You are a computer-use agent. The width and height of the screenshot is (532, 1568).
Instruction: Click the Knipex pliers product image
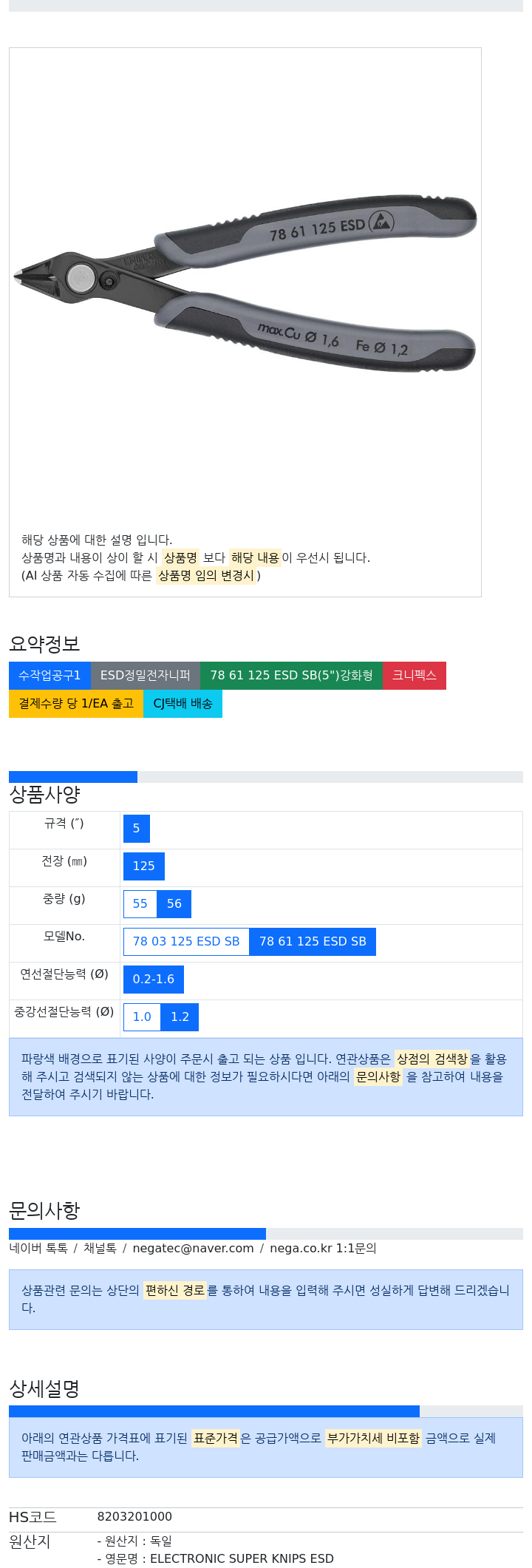point(245,284)
